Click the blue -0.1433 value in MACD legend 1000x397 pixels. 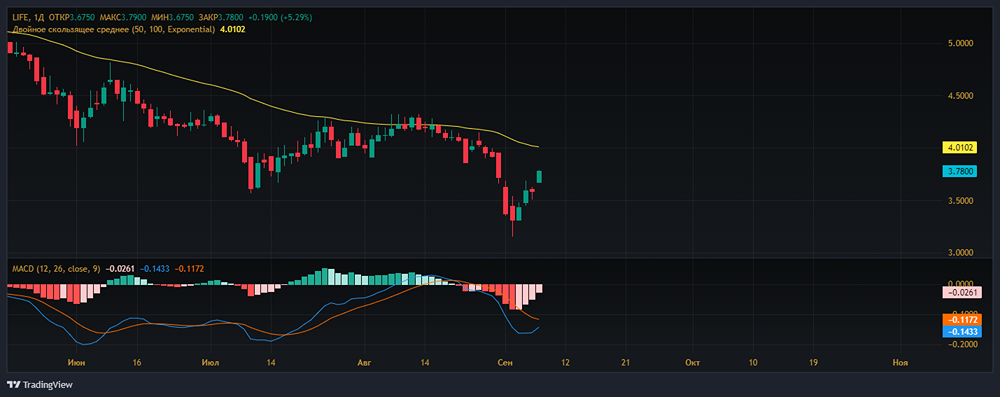(155, 269)
